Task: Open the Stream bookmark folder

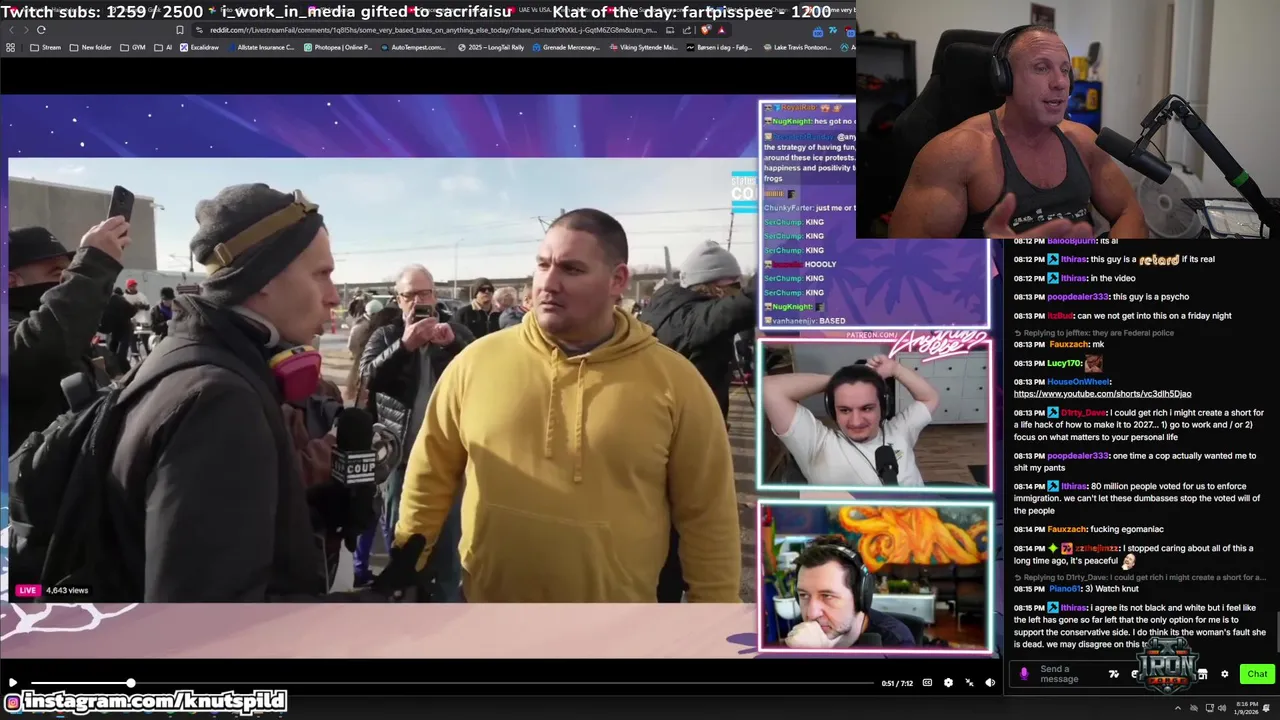Action: click(x=45, y=47)
